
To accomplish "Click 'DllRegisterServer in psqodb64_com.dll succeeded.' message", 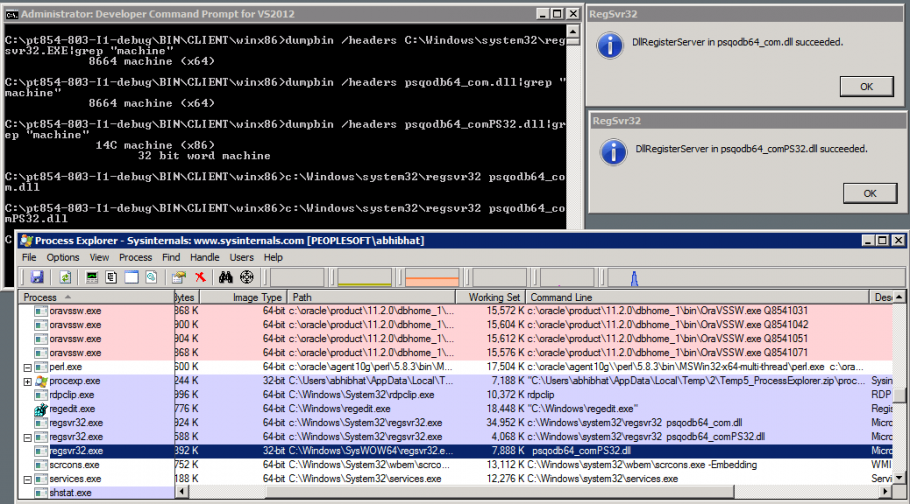I will (x=737, y=42).
